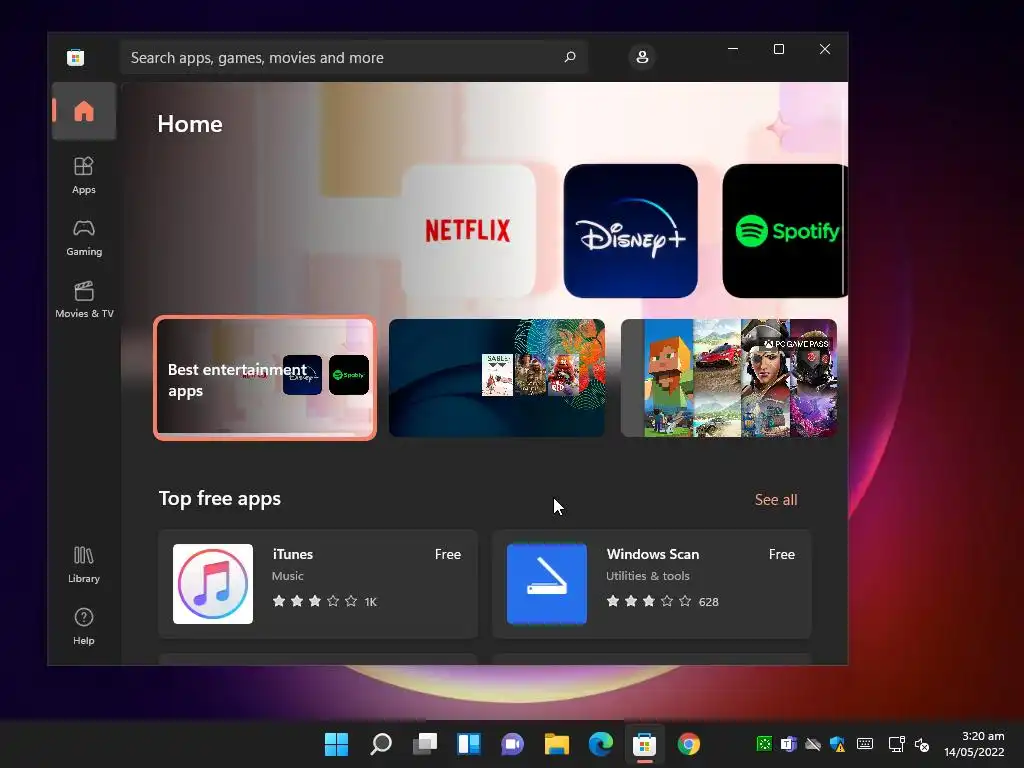Image resolution: width=1024 pixels, height=768 pixels.
Task: Open Windows Security tray icon
Action: (837, 744)
